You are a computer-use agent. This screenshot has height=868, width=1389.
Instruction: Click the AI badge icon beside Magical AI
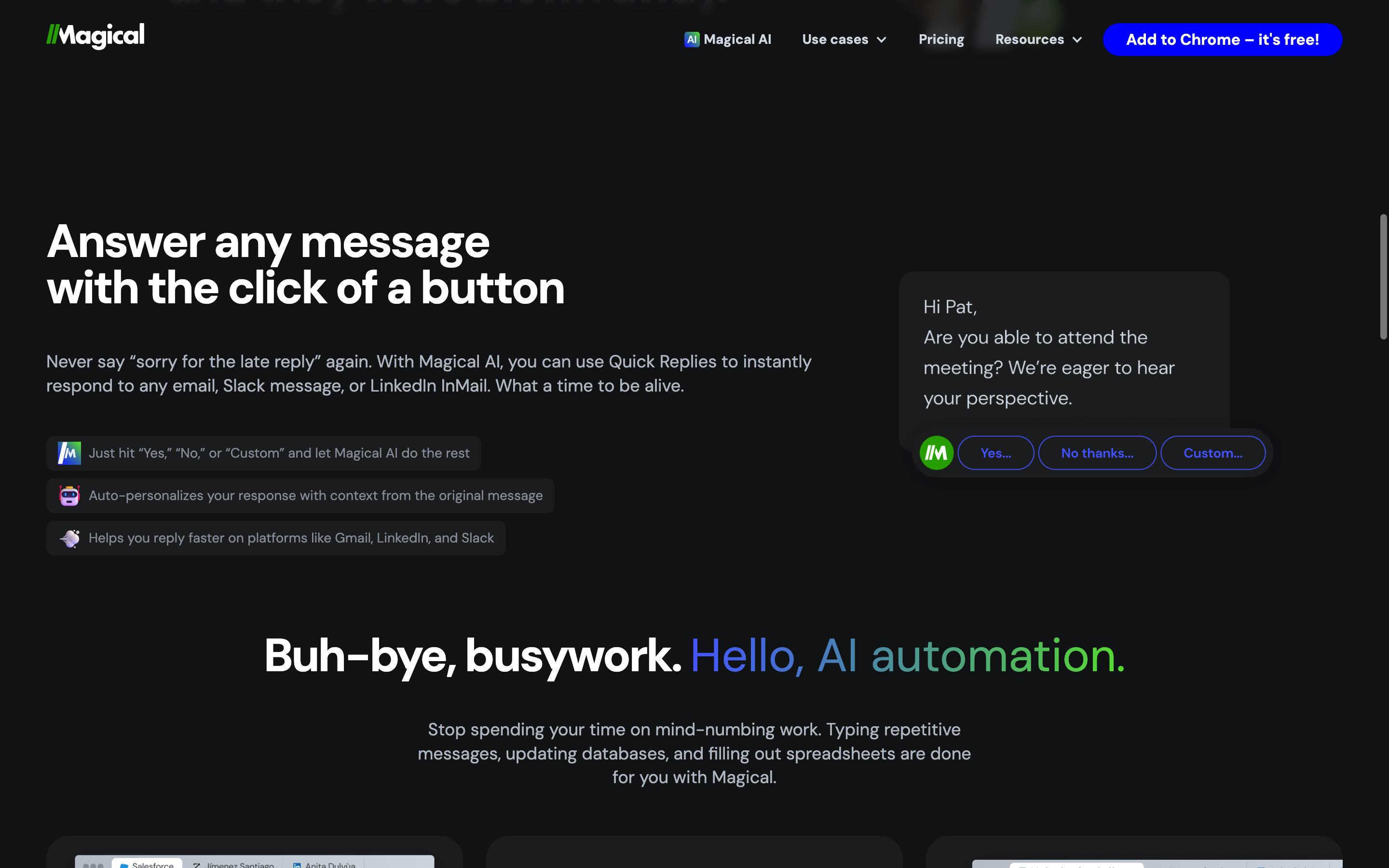point(692,39)
